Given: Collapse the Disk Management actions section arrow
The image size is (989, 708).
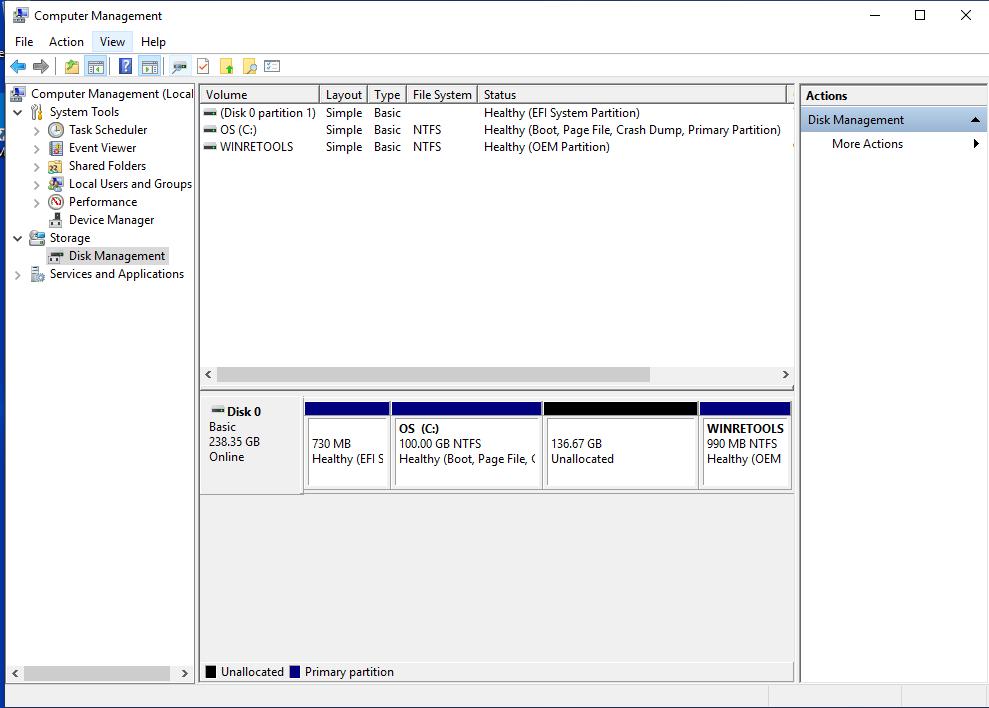Looking at the screenshot, I should point(975,120).
